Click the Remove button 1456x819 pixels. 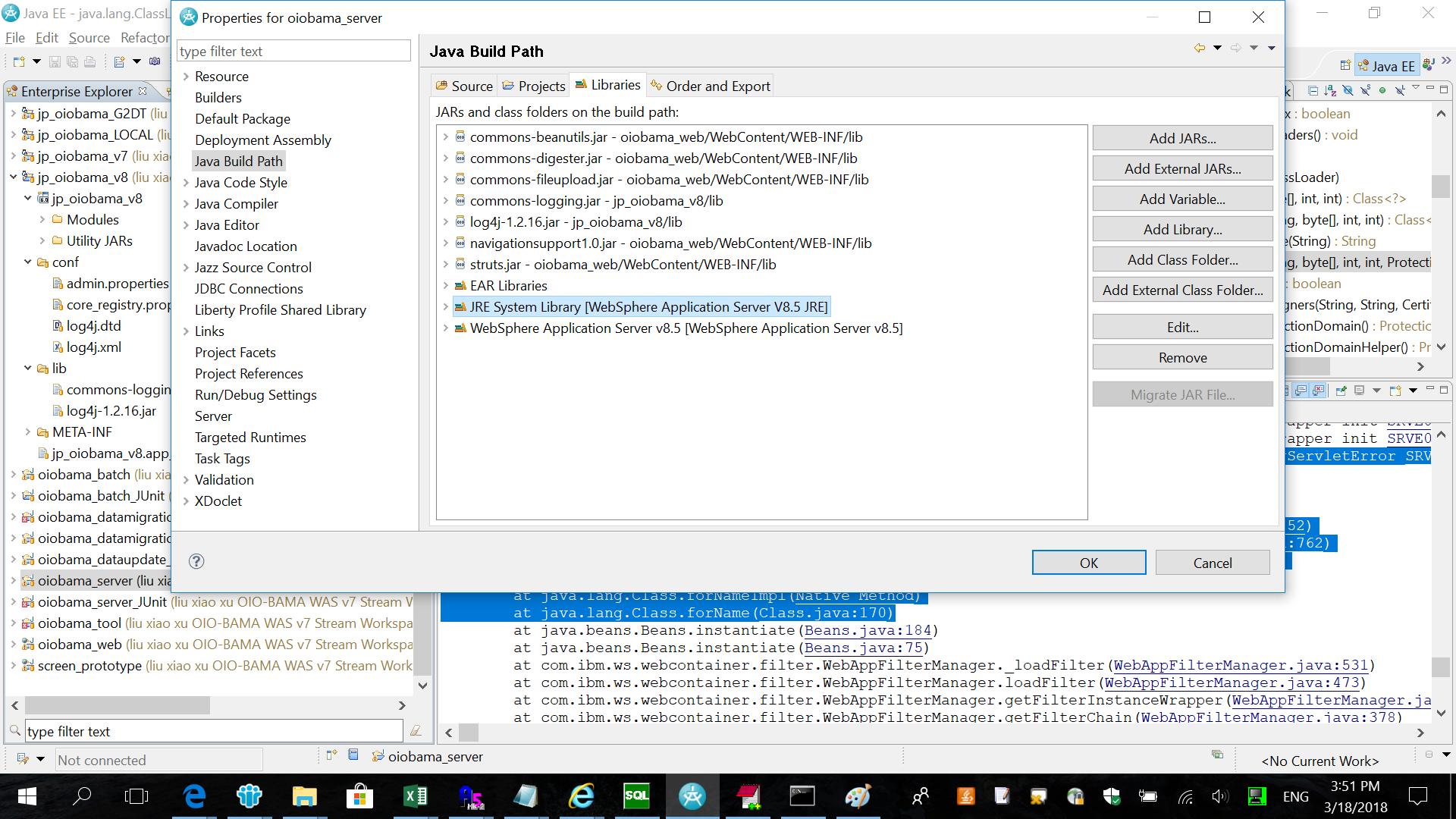[x=1182, y=357]
